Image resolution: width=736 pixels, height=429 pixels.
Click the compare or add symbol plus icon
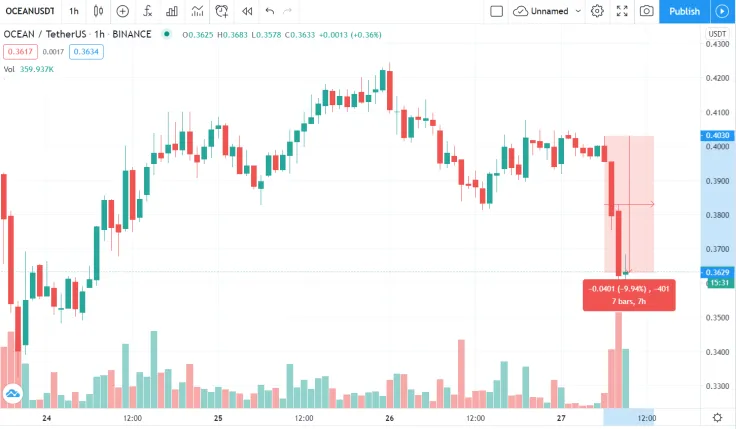click(x=123, y=11)
